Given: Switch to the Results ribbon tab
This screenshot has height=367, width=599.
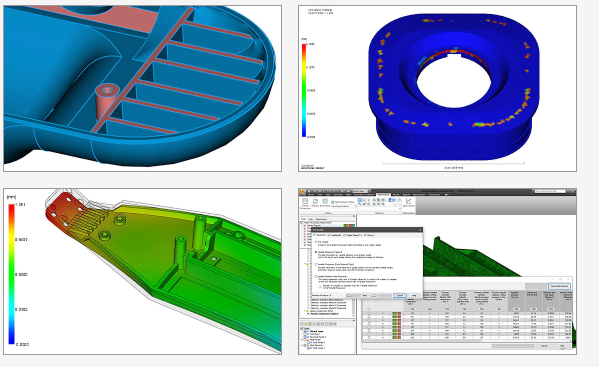Looking at the screenshot, I should point(395,194).
